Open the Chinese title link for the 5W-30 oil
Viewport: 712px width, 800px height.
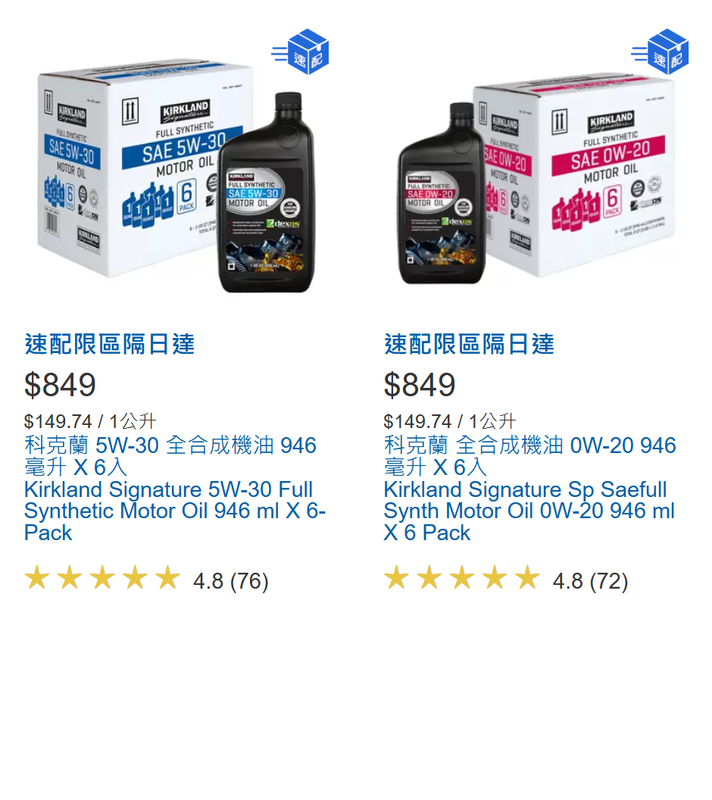point(170,456)
